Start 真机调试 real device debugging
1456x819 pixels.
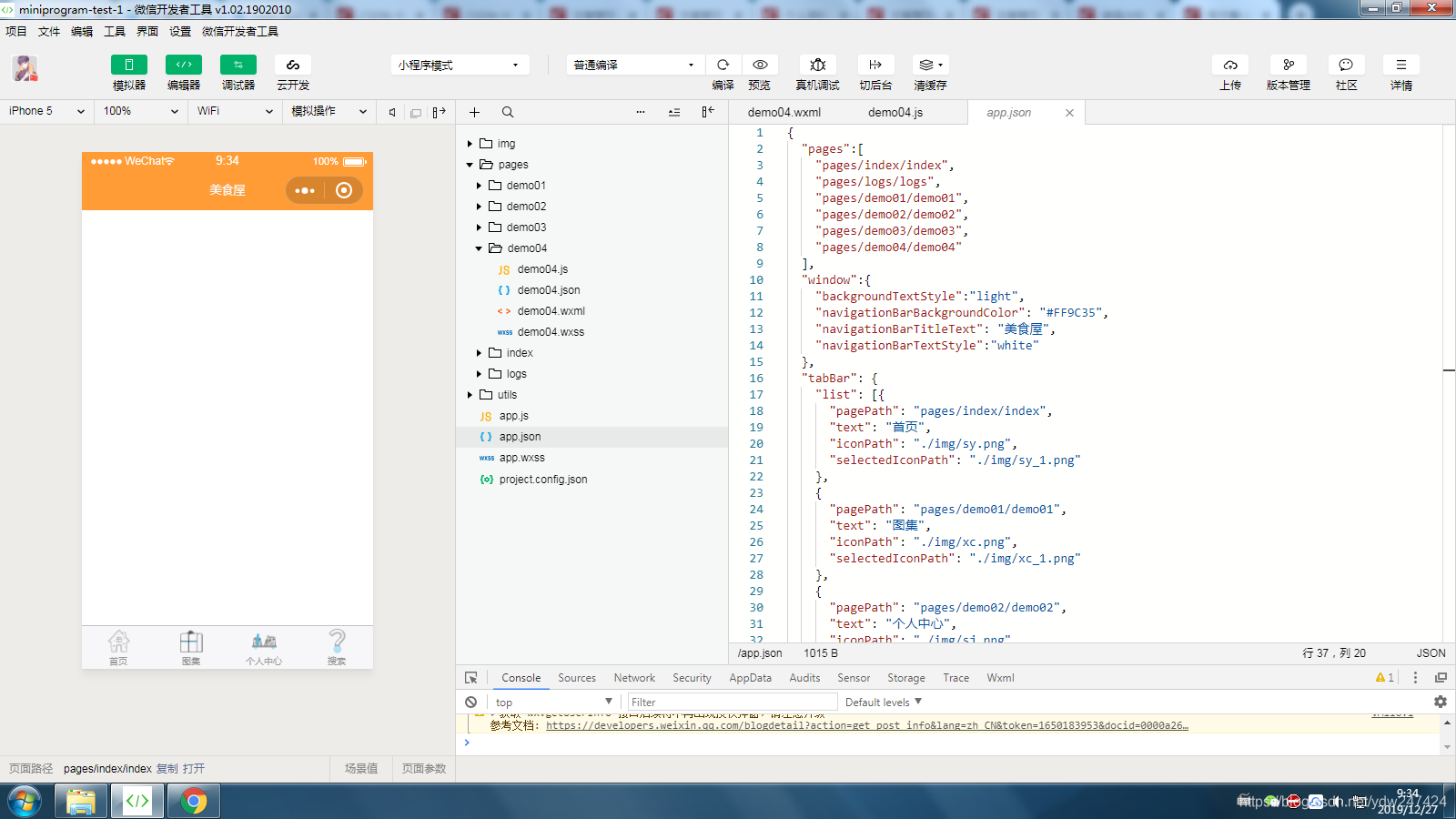(818, 65)
